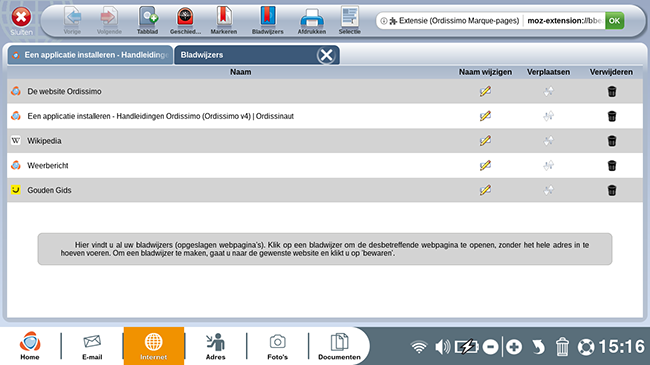The width and height of the screenshot is (650, 365).
Task: Move Een applicatie installeren bookmark
Action: (548, 116)
